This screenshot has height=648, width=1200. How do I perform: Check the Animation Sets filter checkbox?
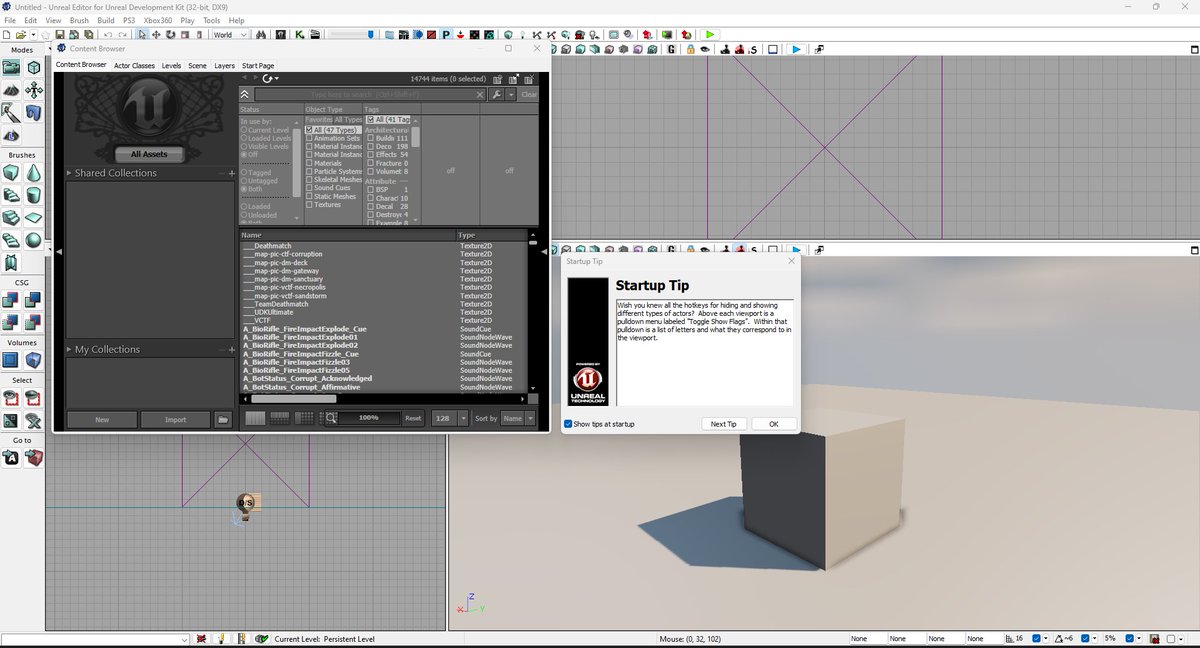[x=310, y=138]
